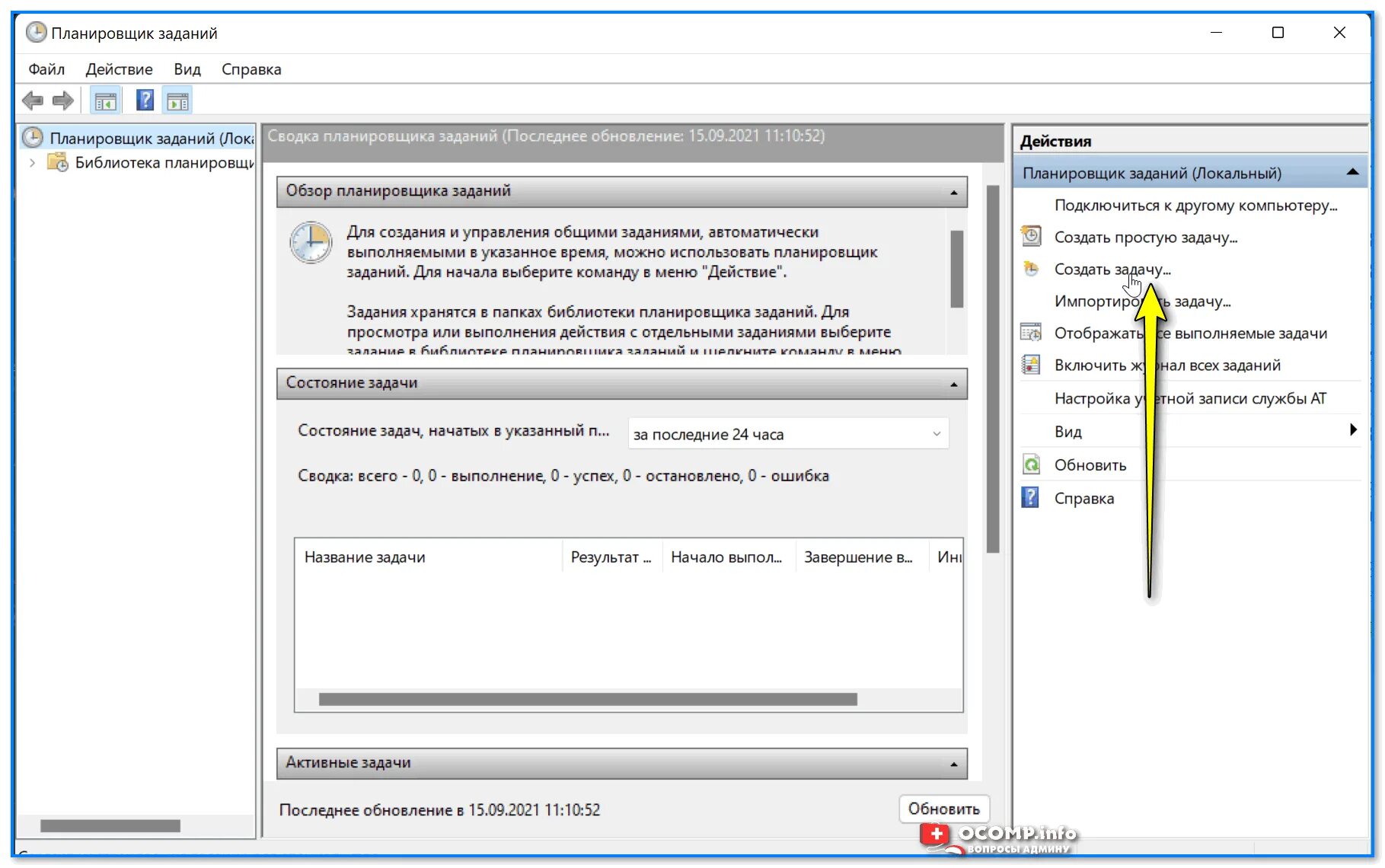The image size is (1385, 868).
Task: Click Создать простую задачу action
Action: [x=1146, y=238]
